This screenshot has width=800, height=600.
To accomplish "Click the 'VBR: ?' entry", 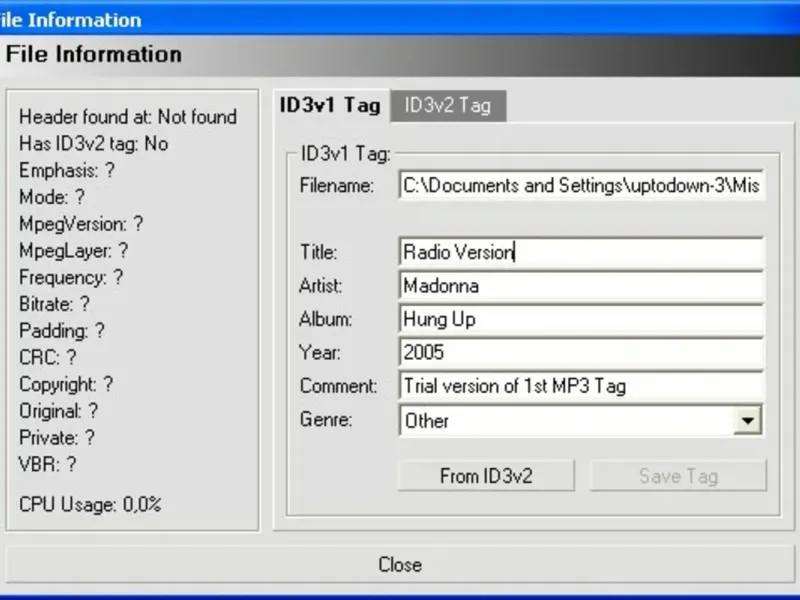I will [48, 464].
